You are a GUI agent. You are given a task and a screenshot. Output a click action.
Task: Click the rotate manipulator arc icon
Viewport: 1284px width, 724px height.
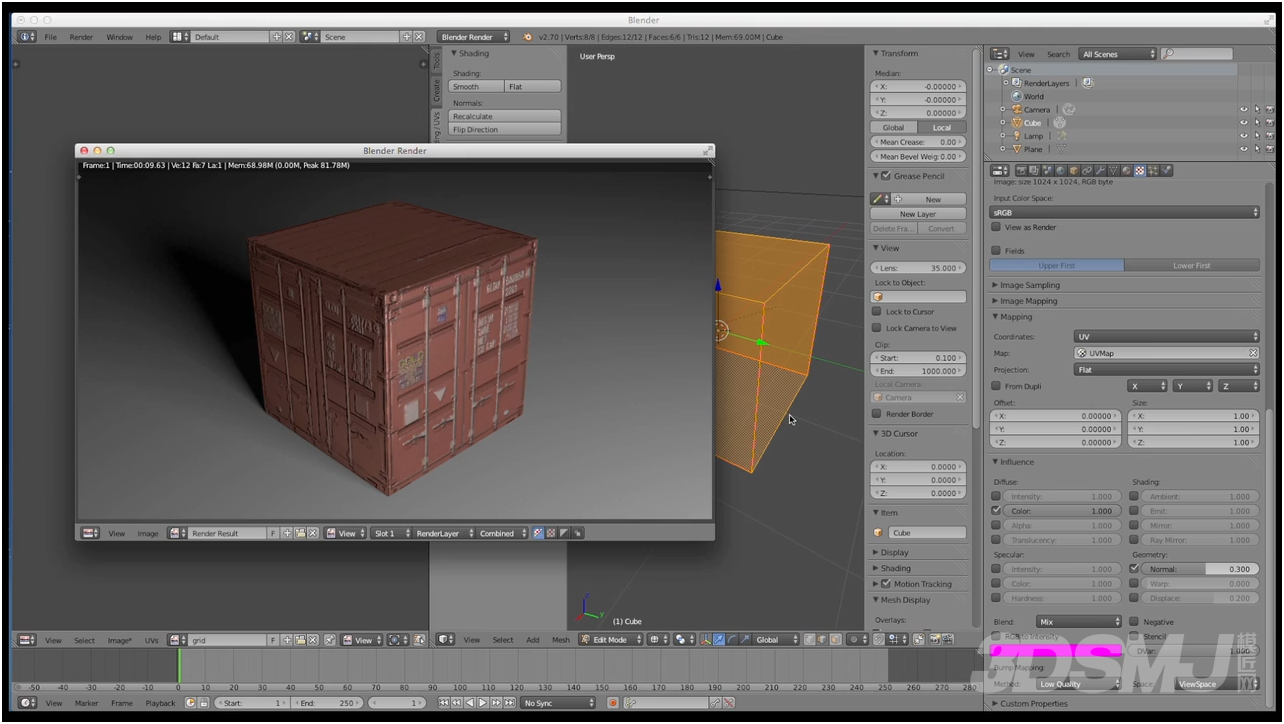733,639
